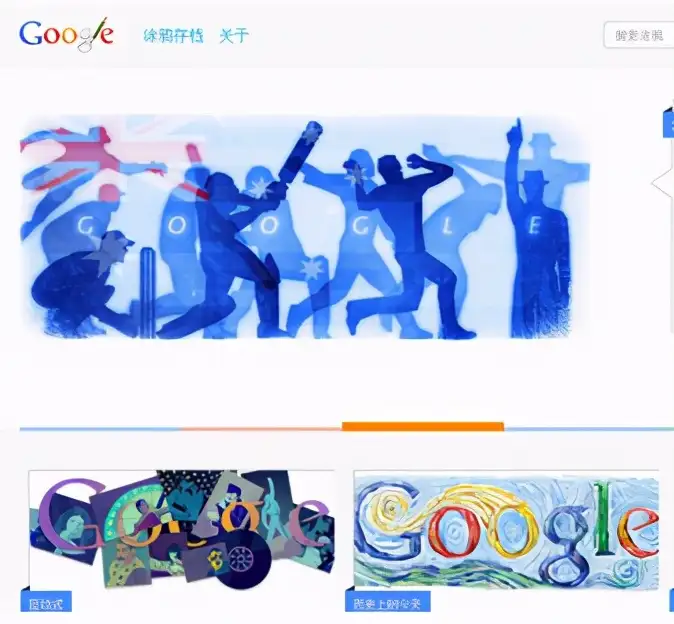This screenshot has height=624, width=674.
Task: Select the salmon-colored timeline segment
Action: click(261, 428)
